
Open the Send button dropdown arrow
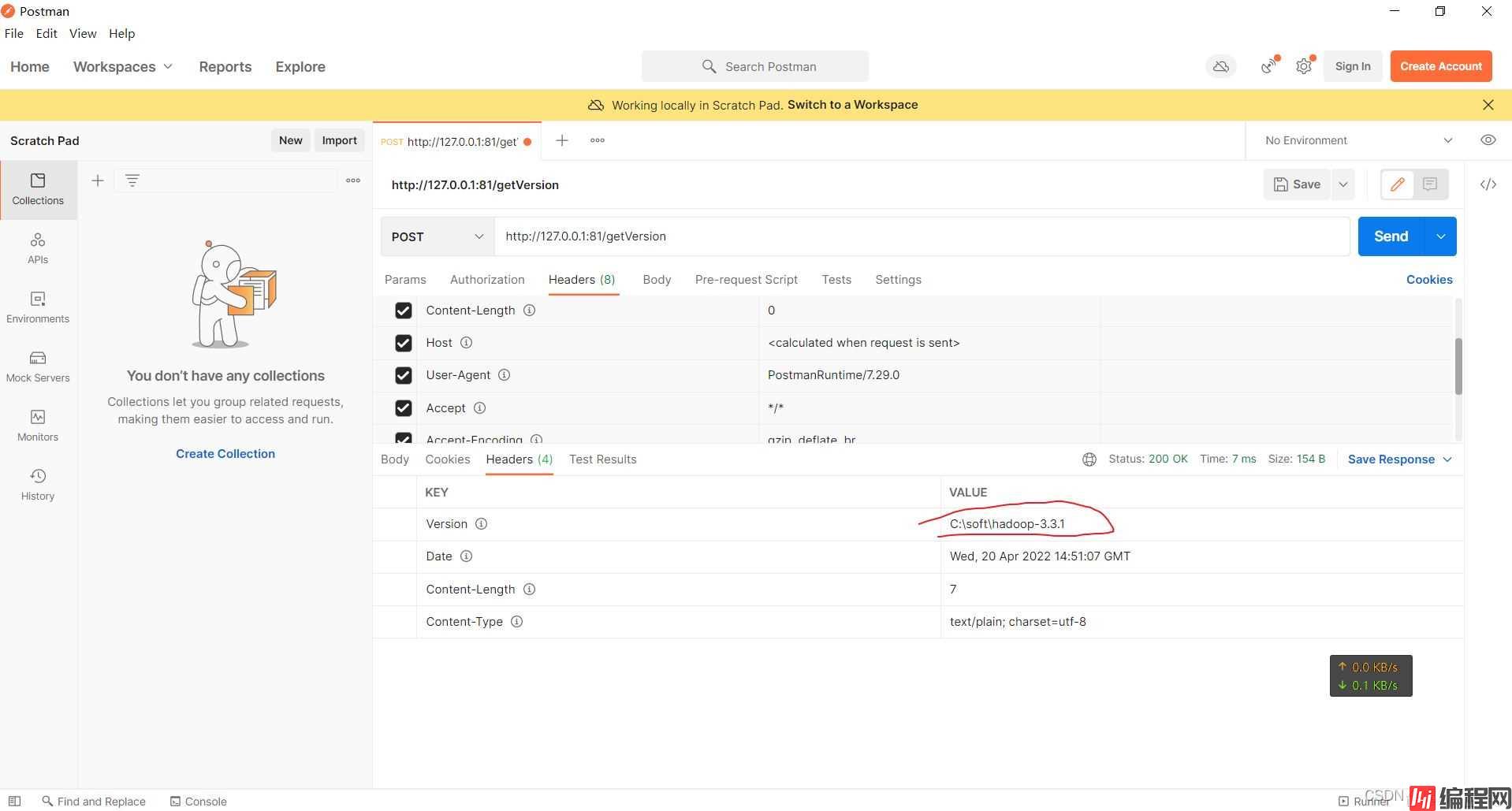(1441, 236)
